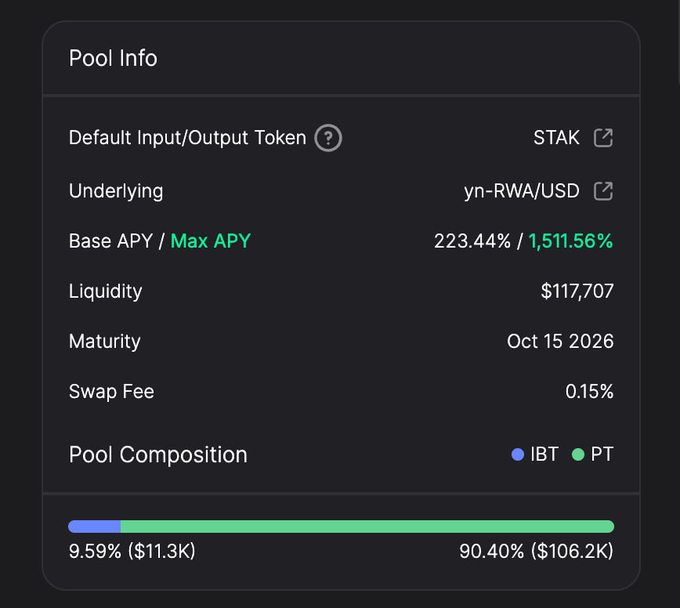Screen dimensions: 680x608
Task: Click the IBT legend label
Action: tap(544, 455)
